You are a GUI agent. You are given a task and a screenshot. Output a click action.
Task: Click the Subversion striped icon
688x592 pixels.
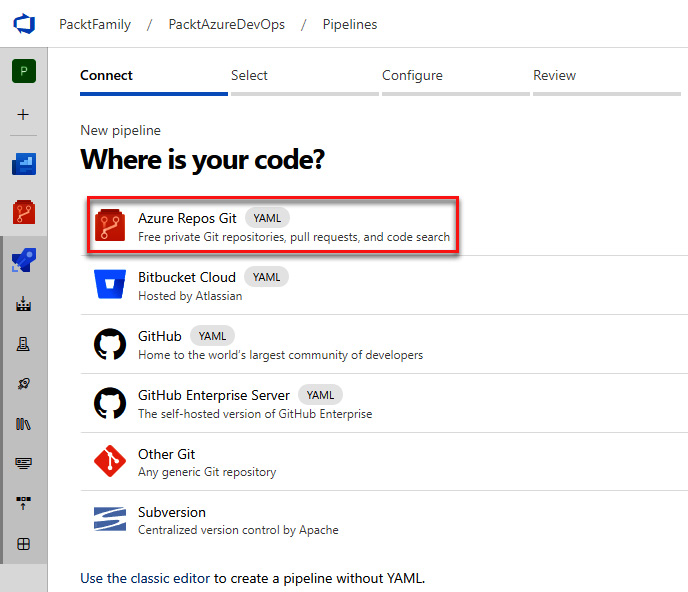(x=110, y=519)
